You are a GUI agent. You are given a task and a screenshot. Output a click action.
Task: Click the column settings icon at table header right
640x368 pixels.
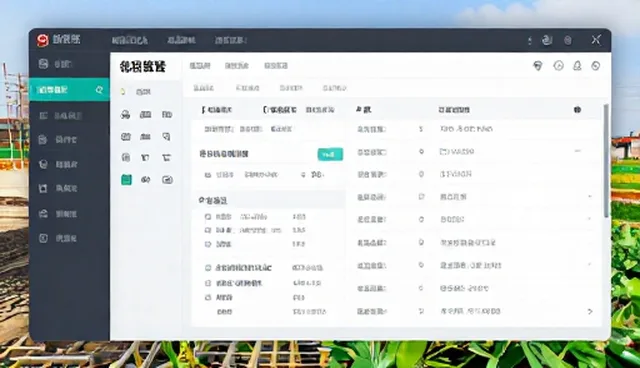point(577,110)
